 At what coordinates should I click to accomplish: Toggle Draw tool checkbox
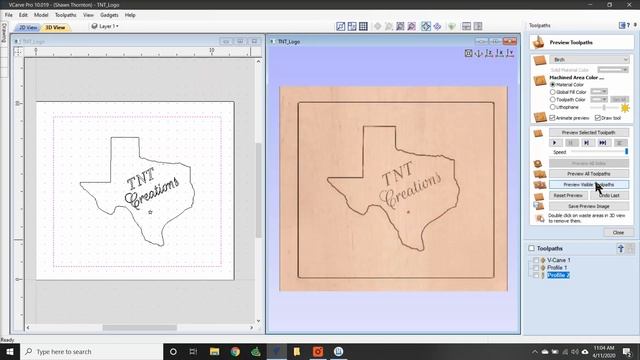pos(598,118)
